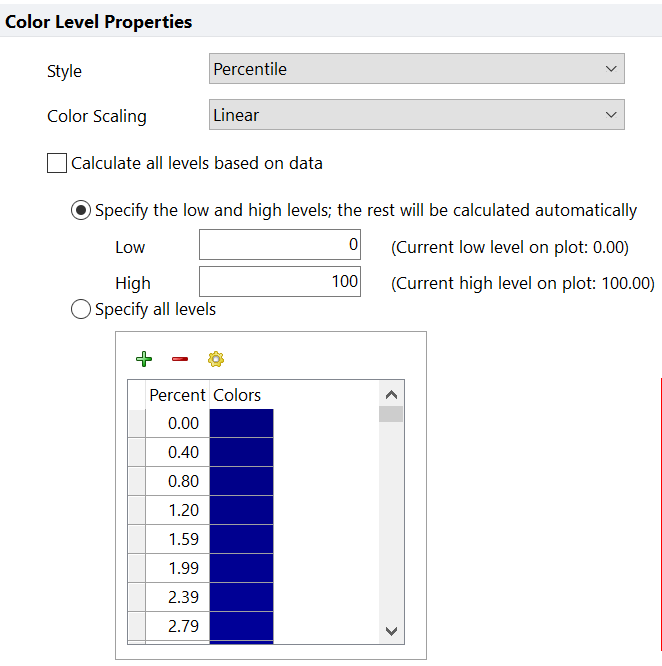Click the Percent column header
The image size is (662, 666).
pyautogui.click(x=177, y=395)
